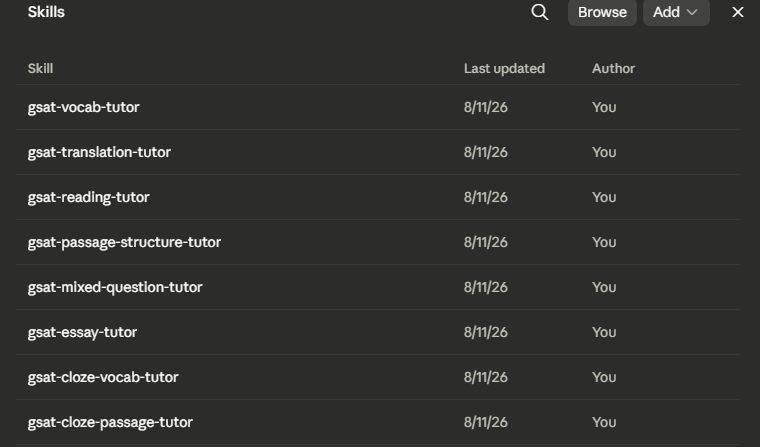Screen dimensions: 760x447
Task: Select the gsat-cloze-passage-tutor skill
Action: (x=378, y=423)
